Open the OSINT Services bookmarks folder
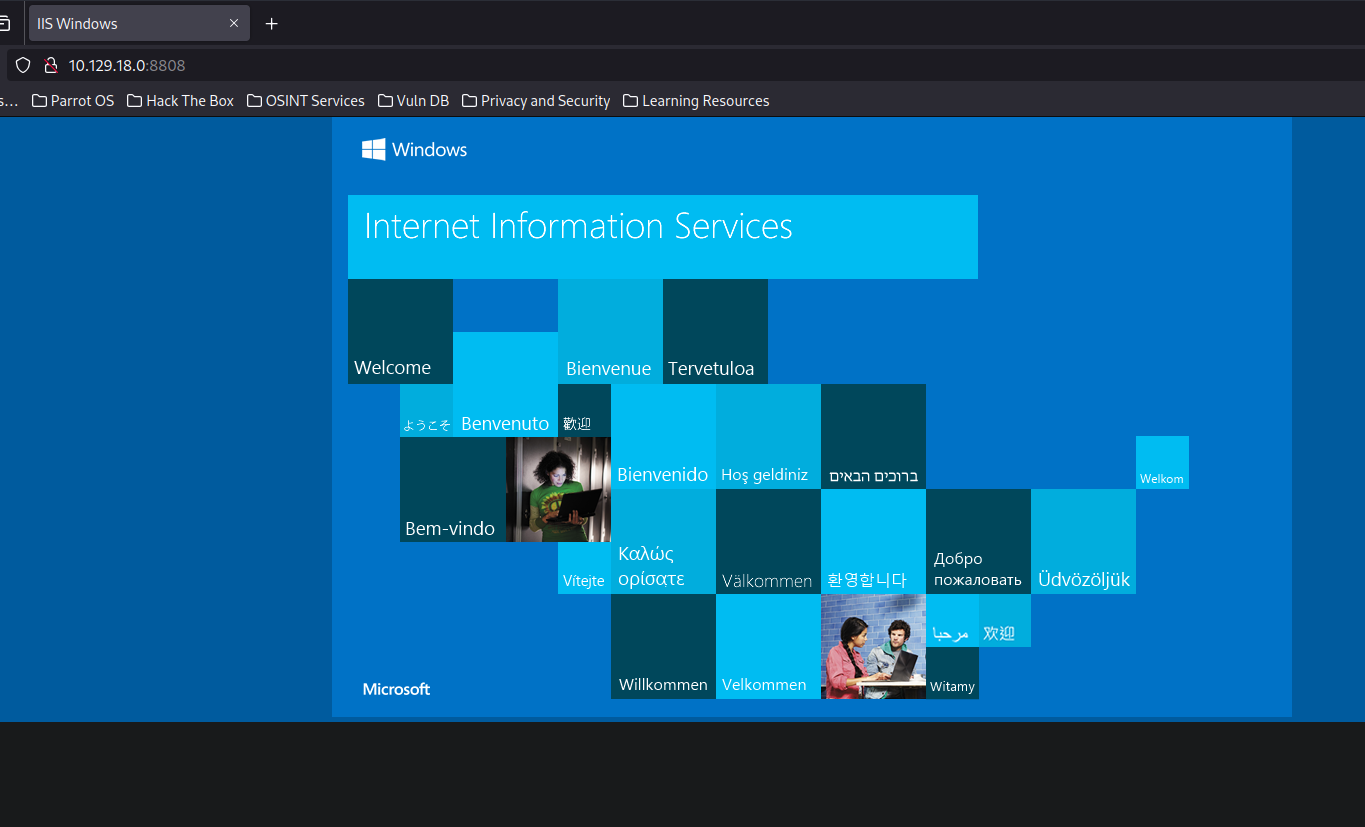The height and width of the screenshot is (827, 1365). click(x=305, y=101)
